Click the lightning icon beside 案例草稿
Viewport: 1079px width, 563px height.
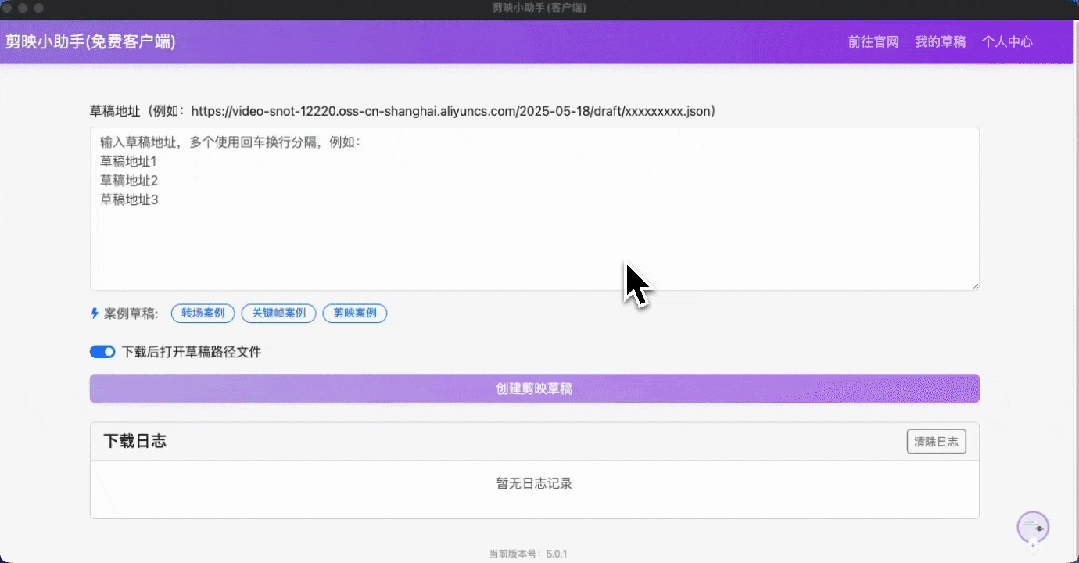click(x=95, y=313)
